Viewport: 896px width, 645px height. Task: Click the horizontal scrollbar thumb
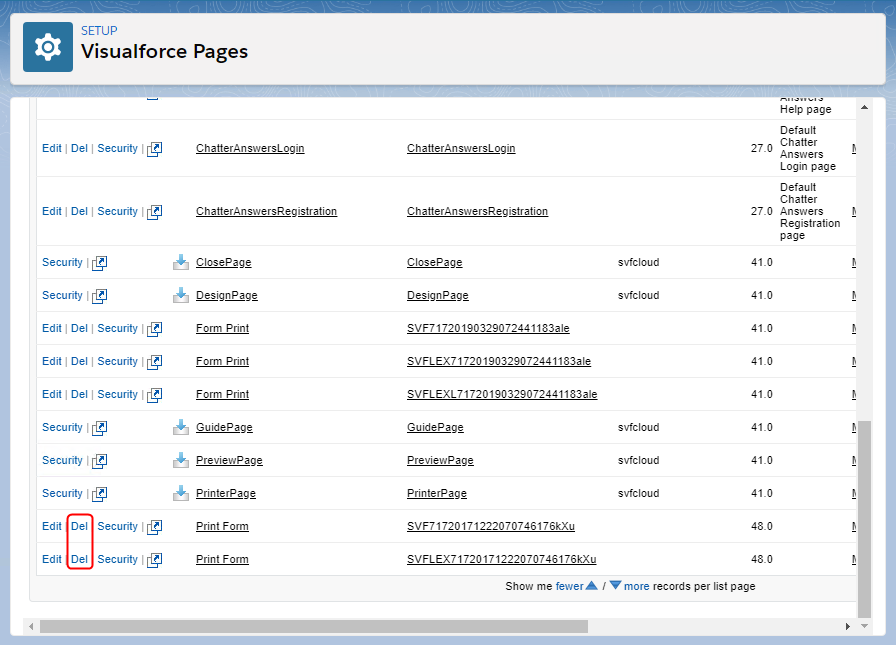(x=314, y=627)
